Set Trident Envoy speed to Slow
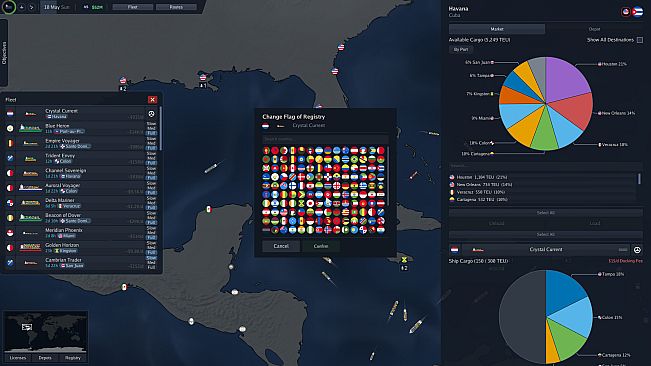The width and height of the screenshot is (651, 366). [x=151, y=154]
